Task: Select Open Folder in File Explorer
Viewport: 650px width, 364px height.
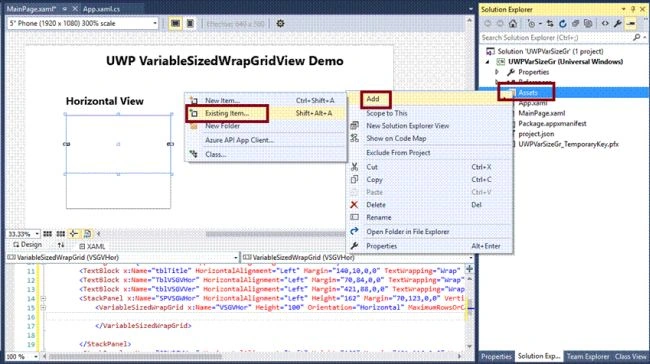Action: tap(429, 232)
